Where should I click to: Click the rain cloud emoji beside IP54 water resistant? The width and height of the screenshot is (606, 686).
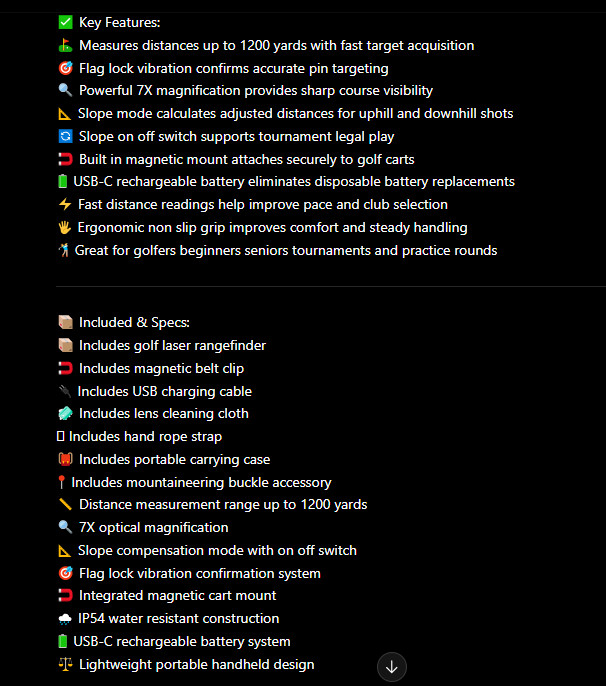pyautogui.click(x=65, y=618)
